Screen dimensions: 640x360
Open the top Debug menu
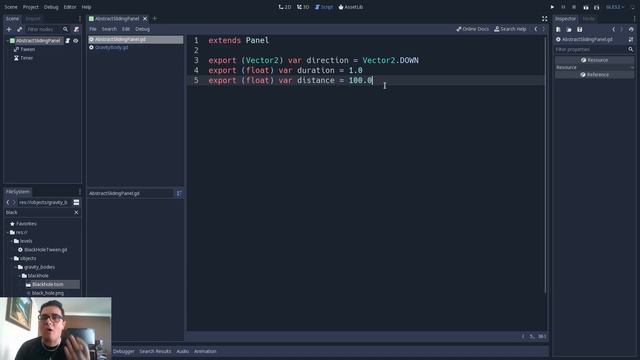pos(51,7)
